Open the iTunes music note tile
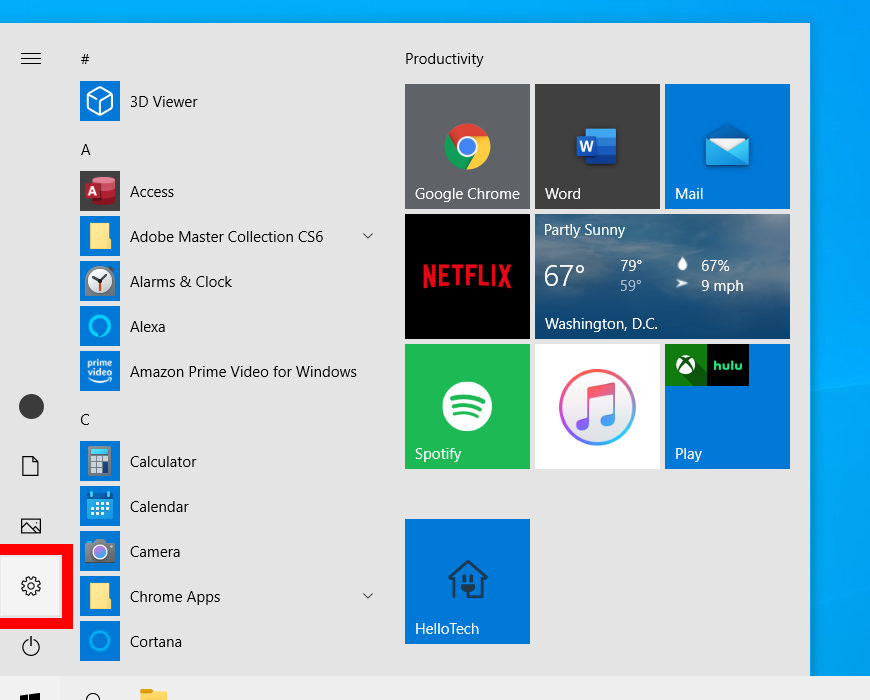This screenshot has height=700, width=870. tap(597, 407)
